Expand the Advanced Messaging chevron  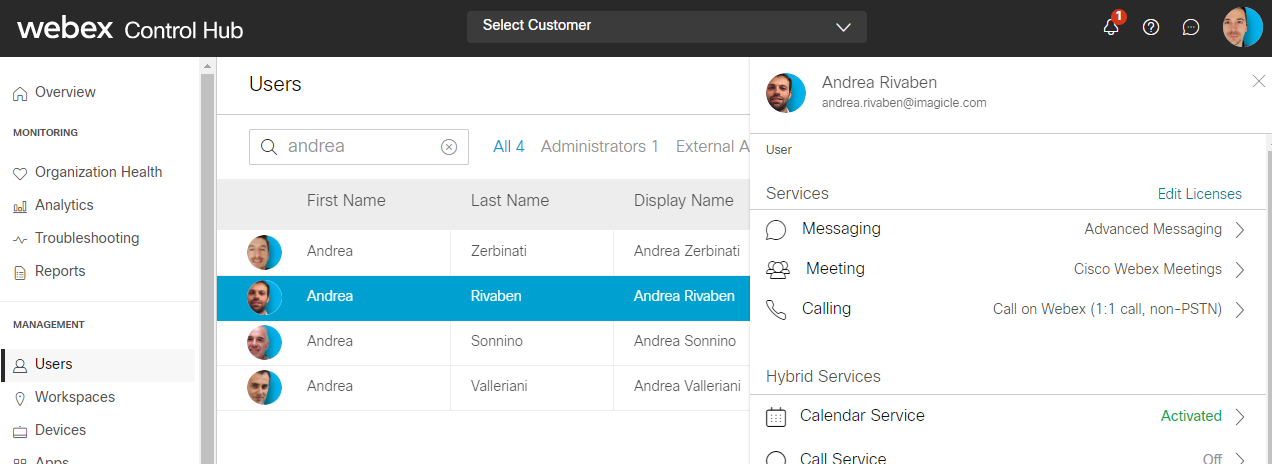point(1240,230)
